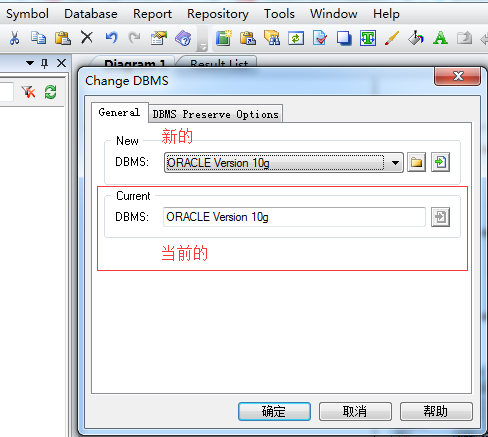Select the fill color bucket icon

tap(416, 38)
